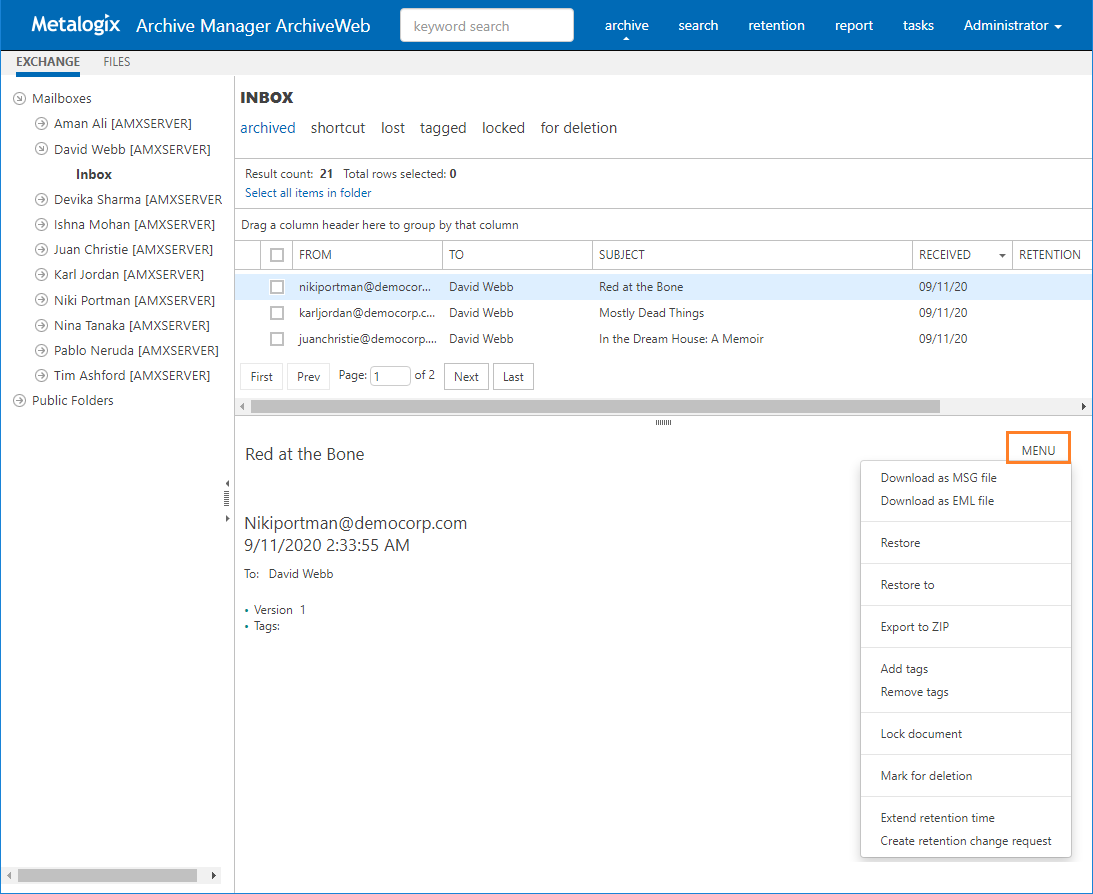The width and height of the screenshot is (1093, 894).
Task: Toggle the select-all checkbox in table header
Action: click(277, 255)
